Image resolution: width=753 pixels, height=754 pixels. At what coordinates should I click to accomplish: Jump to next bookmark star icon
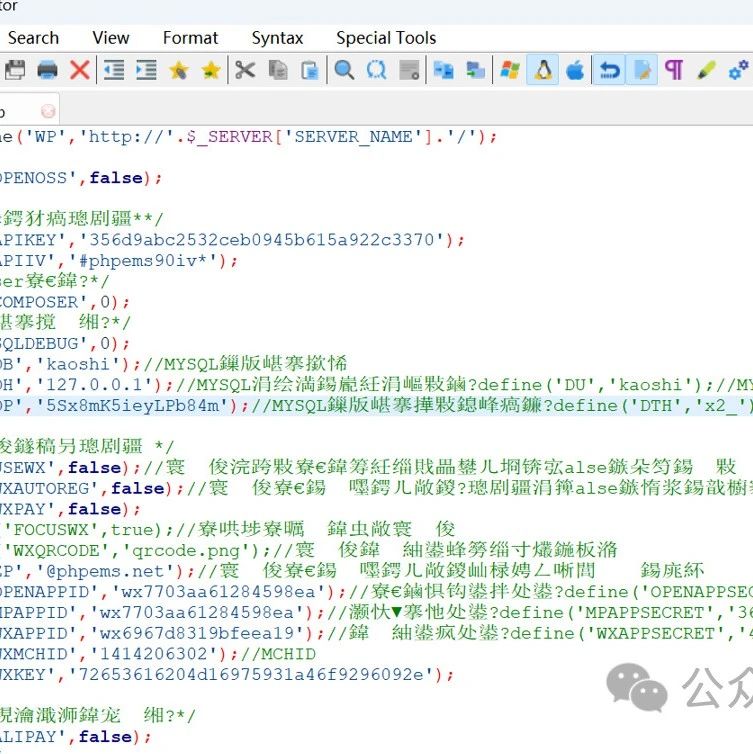211,70
